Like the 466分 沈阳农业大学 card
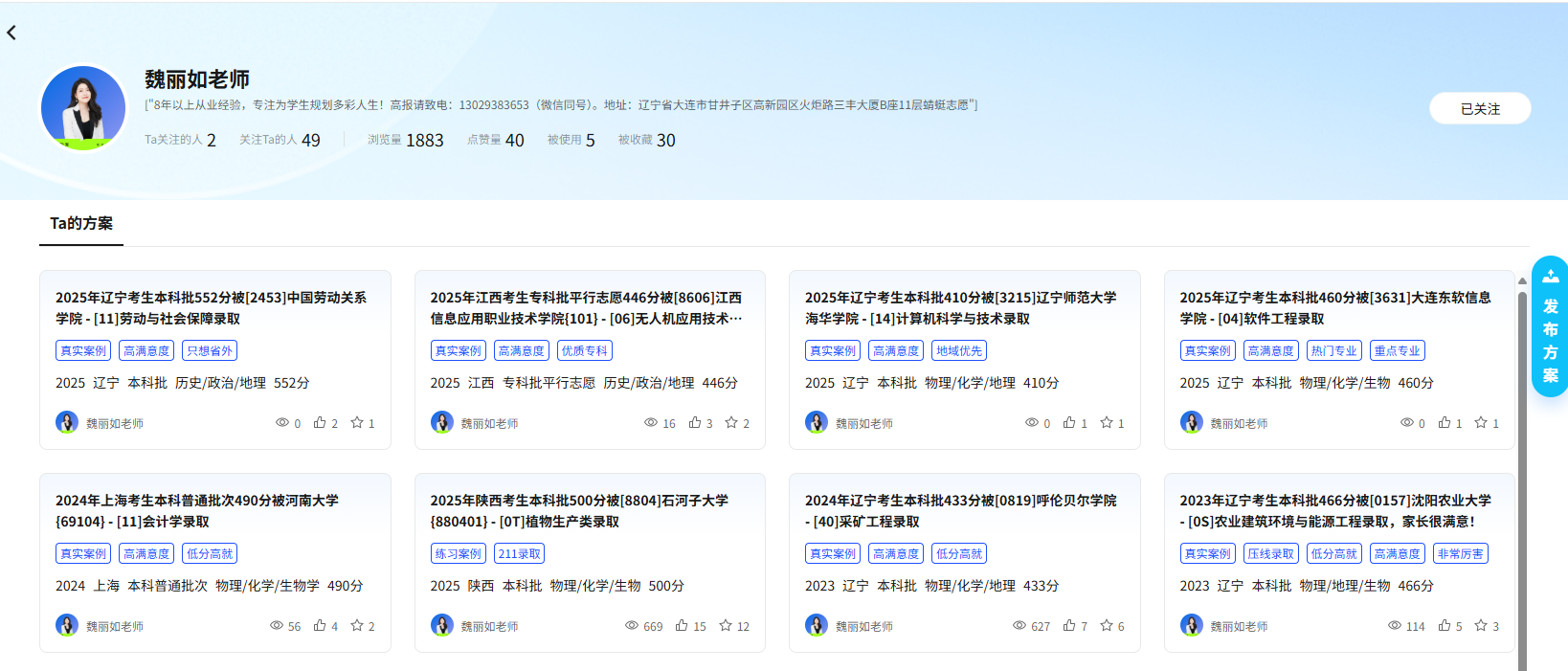This screenshot has width=1568, height=671. pyautogui.click(x=1445, y=625)
